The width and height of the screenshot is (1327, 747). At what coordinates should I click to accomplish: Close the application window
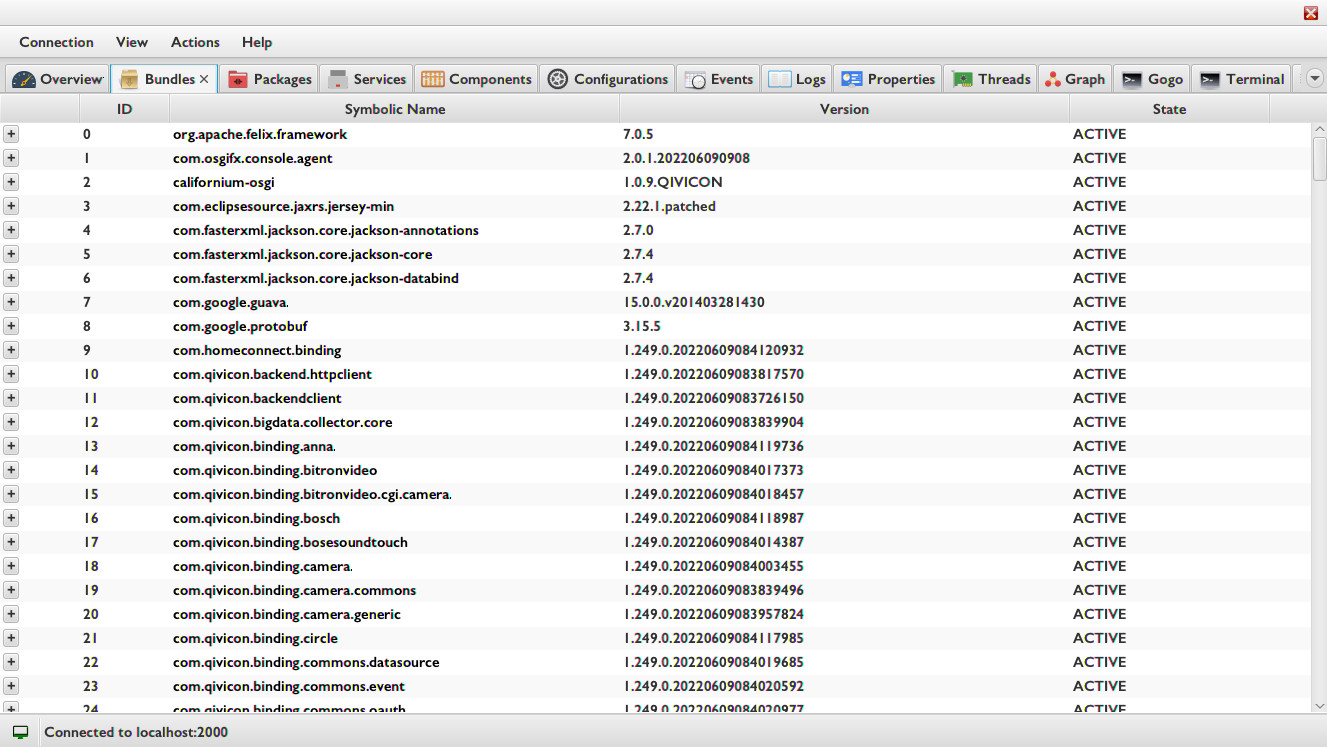1311,13
